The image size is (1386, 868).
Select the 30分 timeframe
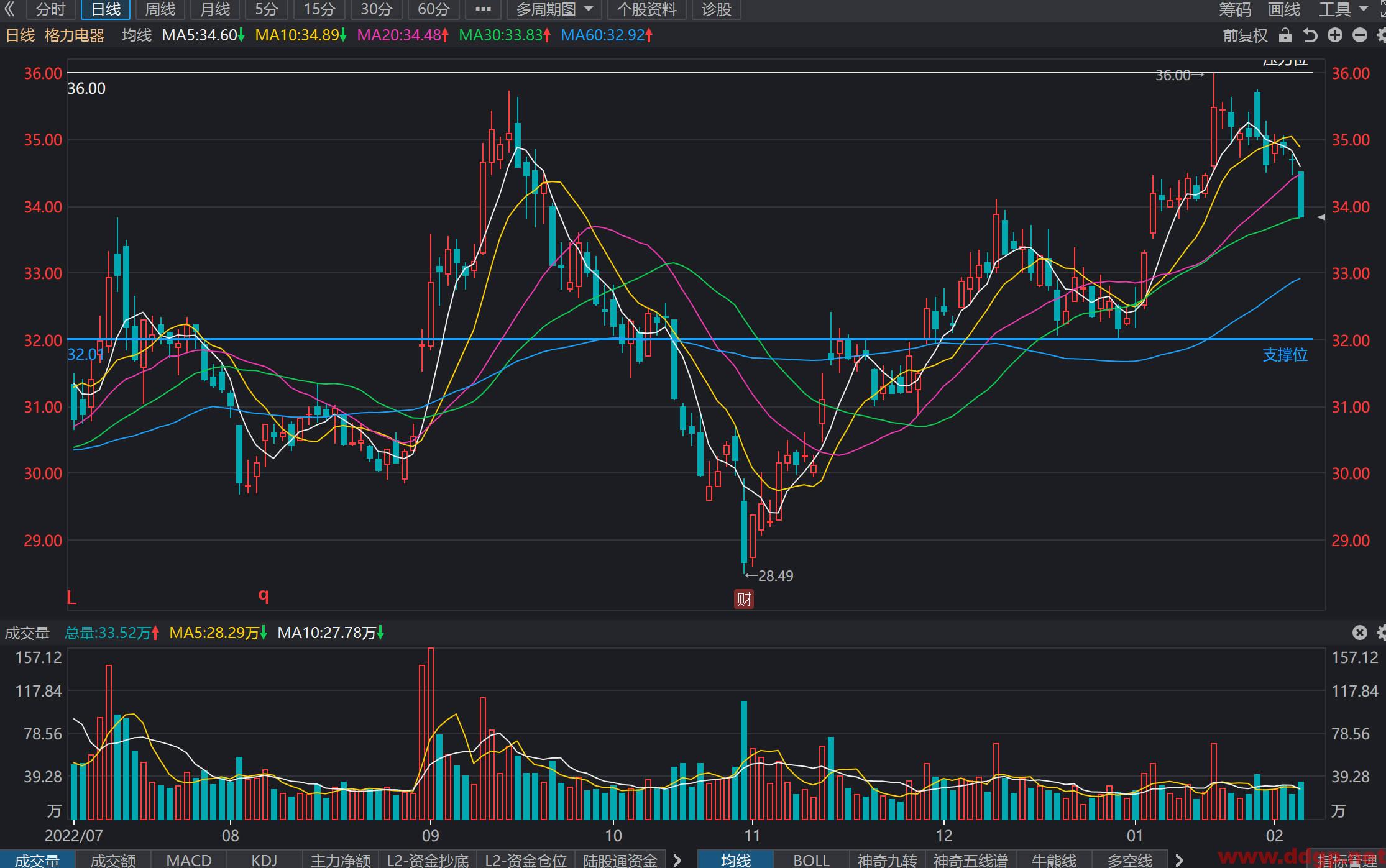tap(377, 9)
